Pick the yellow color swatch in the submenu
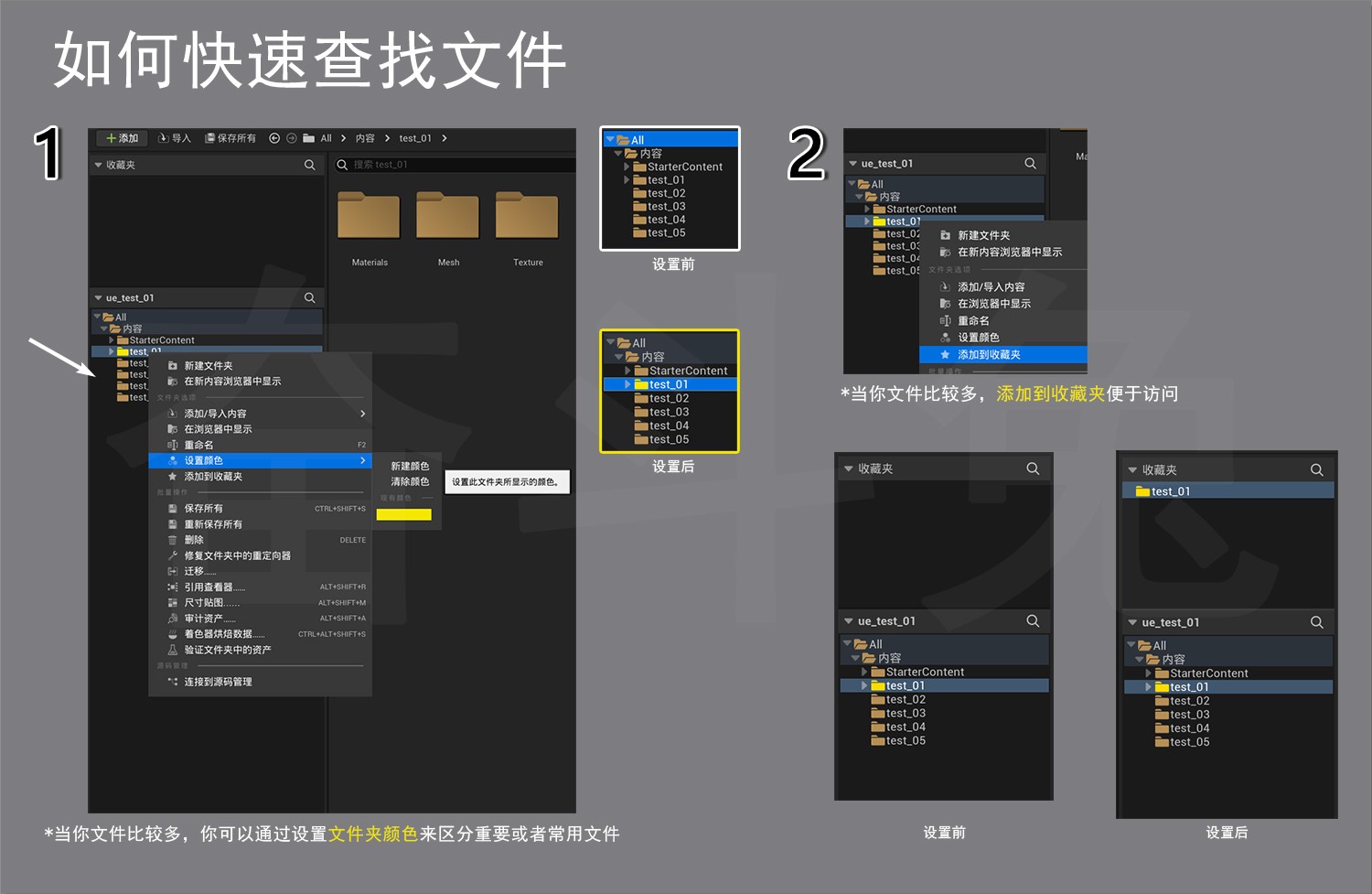The image size is (1372, 894). 403,514
